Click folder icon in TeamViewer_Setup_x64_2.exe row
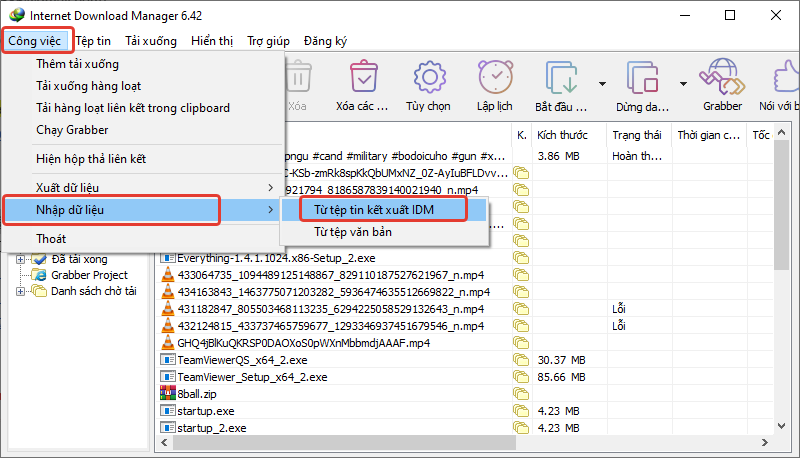Screen dimensions: 800x458 [521, 377]
